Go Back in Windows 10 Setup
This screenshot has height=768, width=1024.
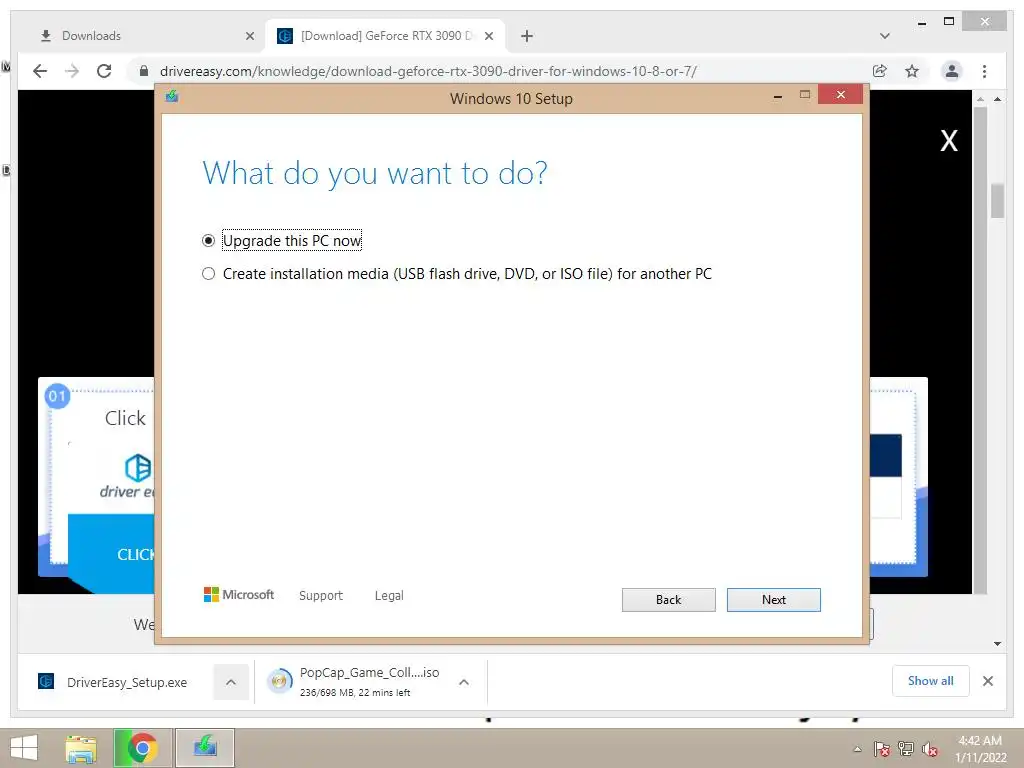(668, 600)
